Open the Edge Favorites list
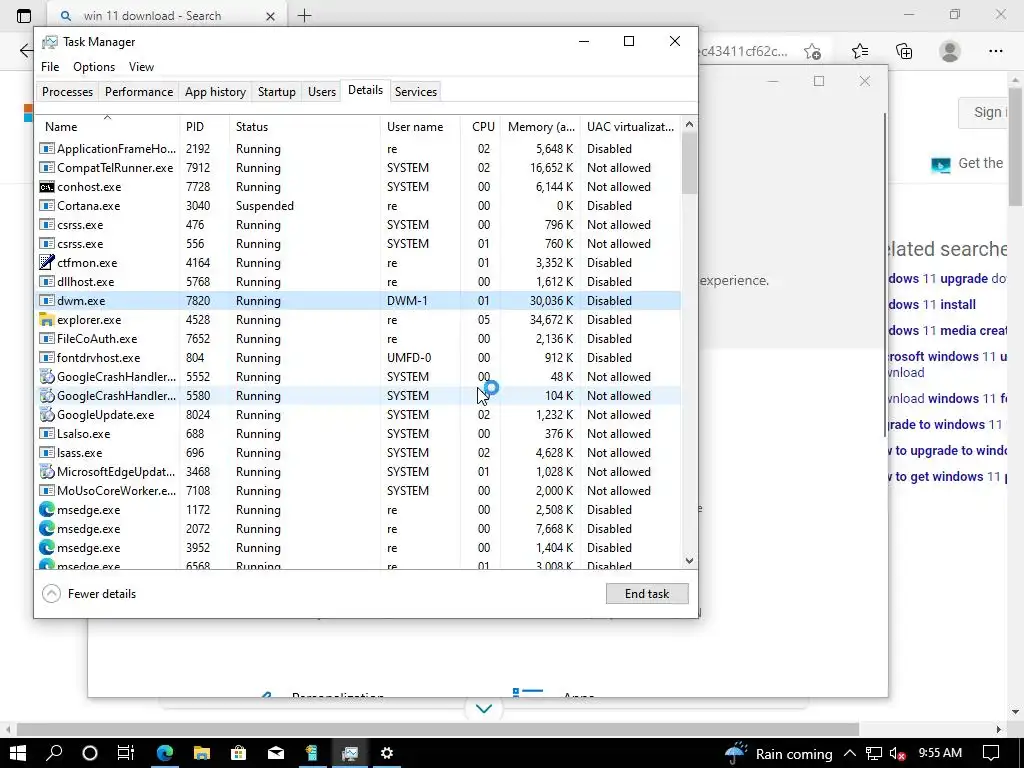The height and width of the screenshot is (768, 1024). [860, 51]
